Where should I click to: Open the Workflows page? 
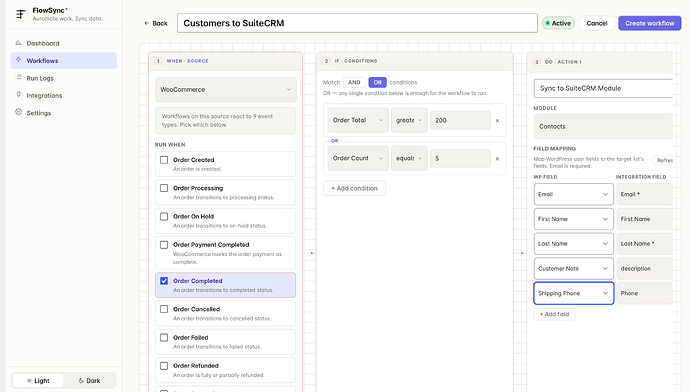[63, 61]
